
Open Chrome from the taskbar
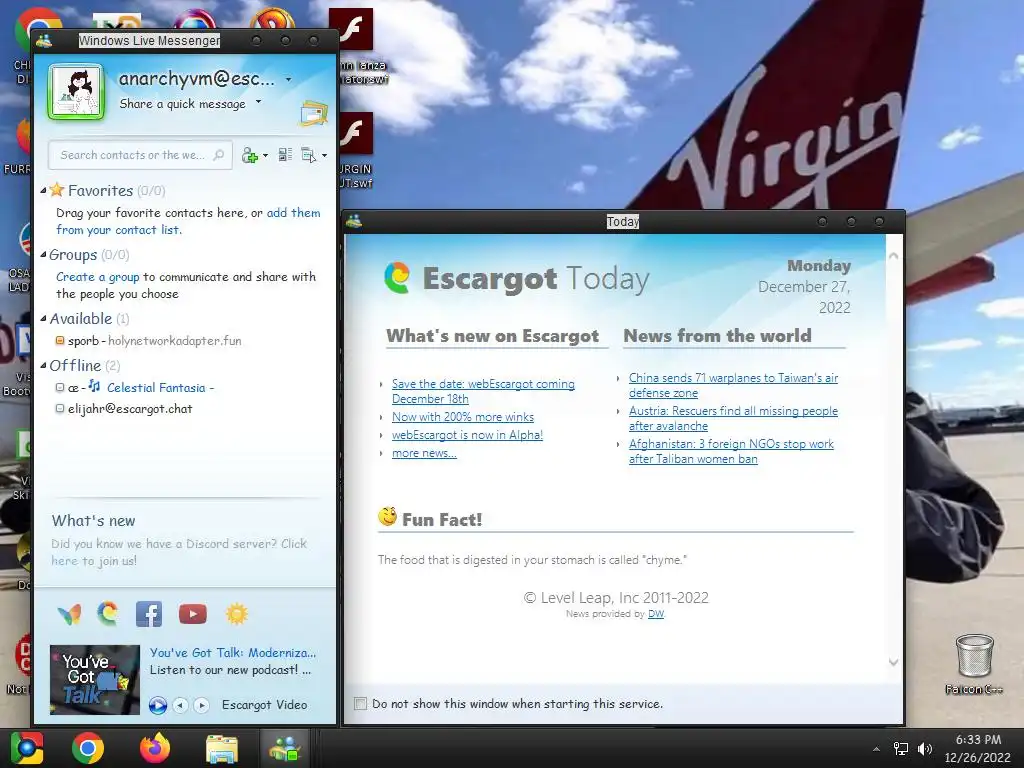88,748
